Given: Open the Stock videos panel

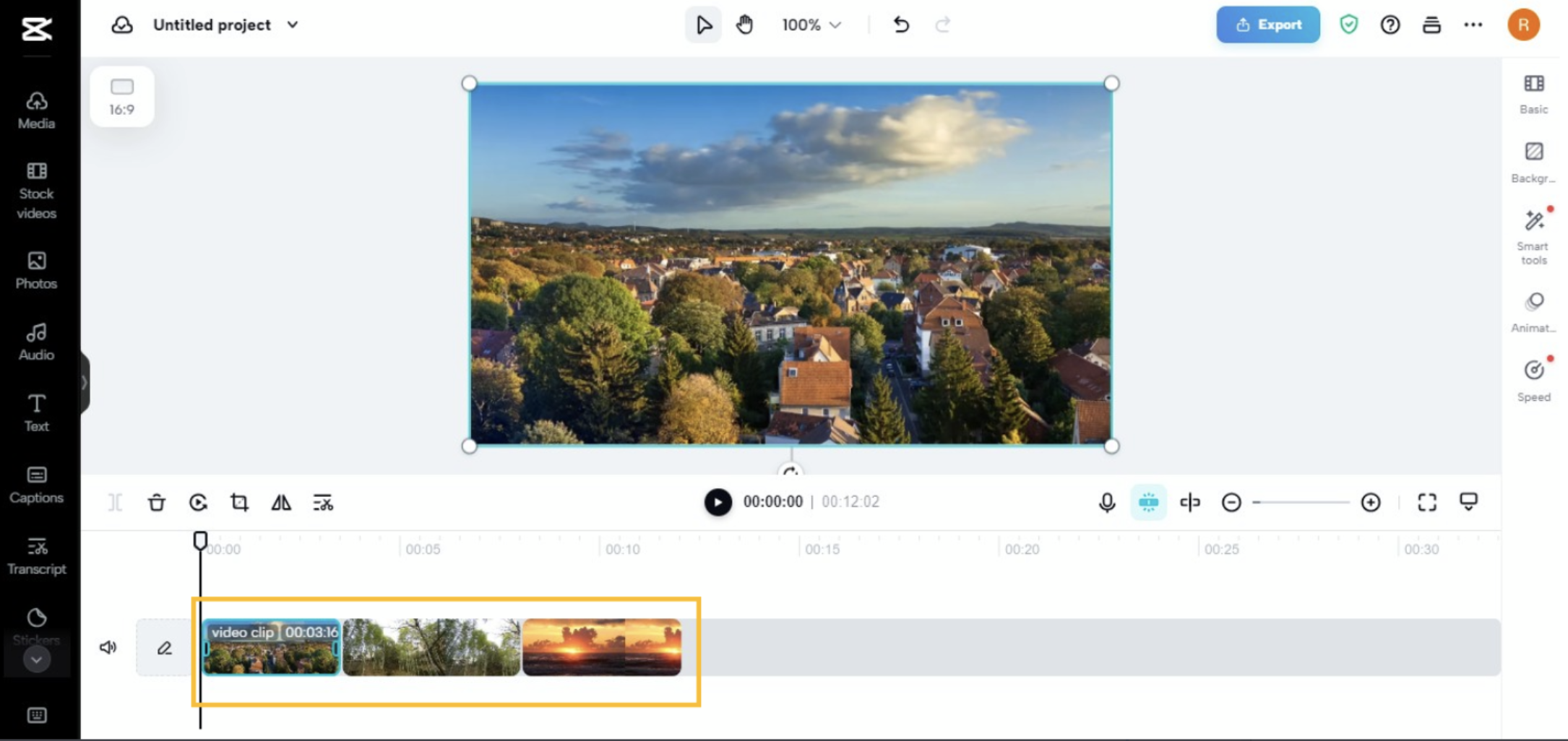Looking at the screenshot, I should pyautogui.click(x=37, y=191).
